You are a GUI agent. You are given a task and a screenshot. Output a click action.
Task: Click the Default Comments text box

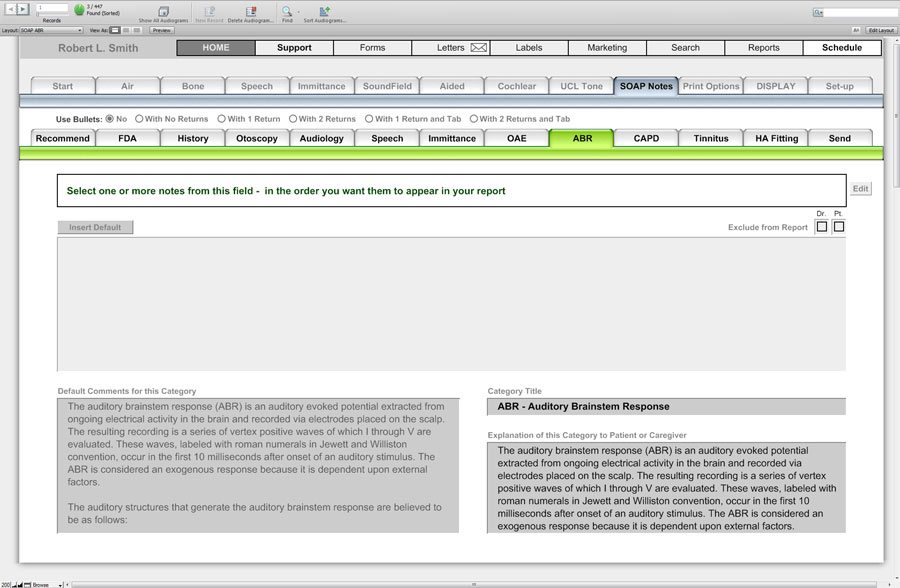click(x=258, y=466)
